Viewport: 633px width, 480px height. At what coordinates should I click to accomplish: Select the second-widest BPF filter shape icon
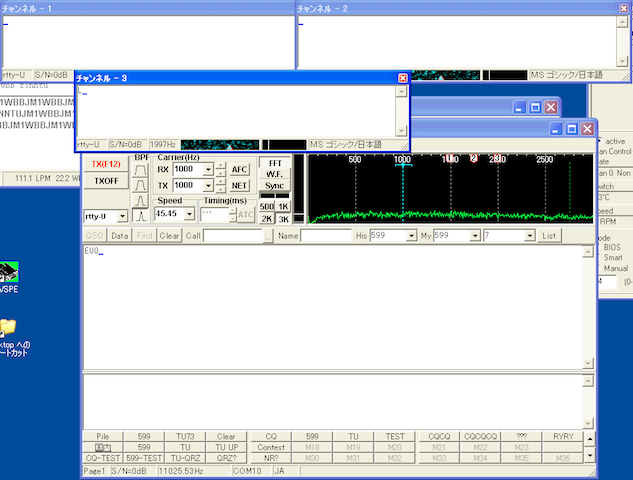point(140,185)
